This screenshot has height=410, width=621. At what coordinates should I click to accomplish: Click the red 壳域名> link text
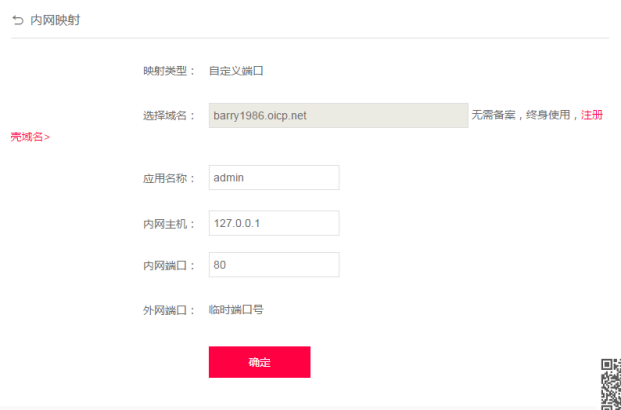point(30,136)
